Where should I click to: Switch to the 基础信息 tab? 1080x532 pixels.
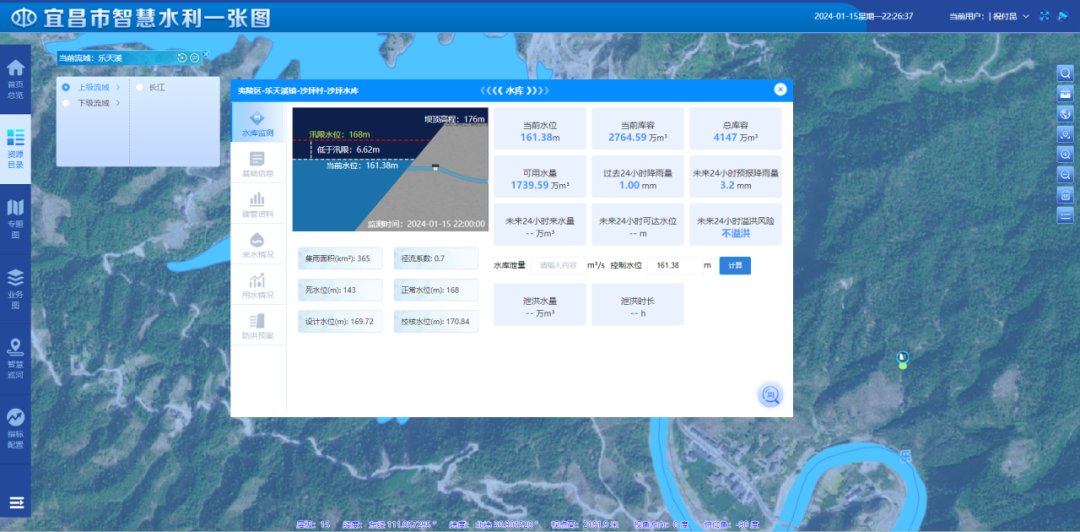coord(257,164)
